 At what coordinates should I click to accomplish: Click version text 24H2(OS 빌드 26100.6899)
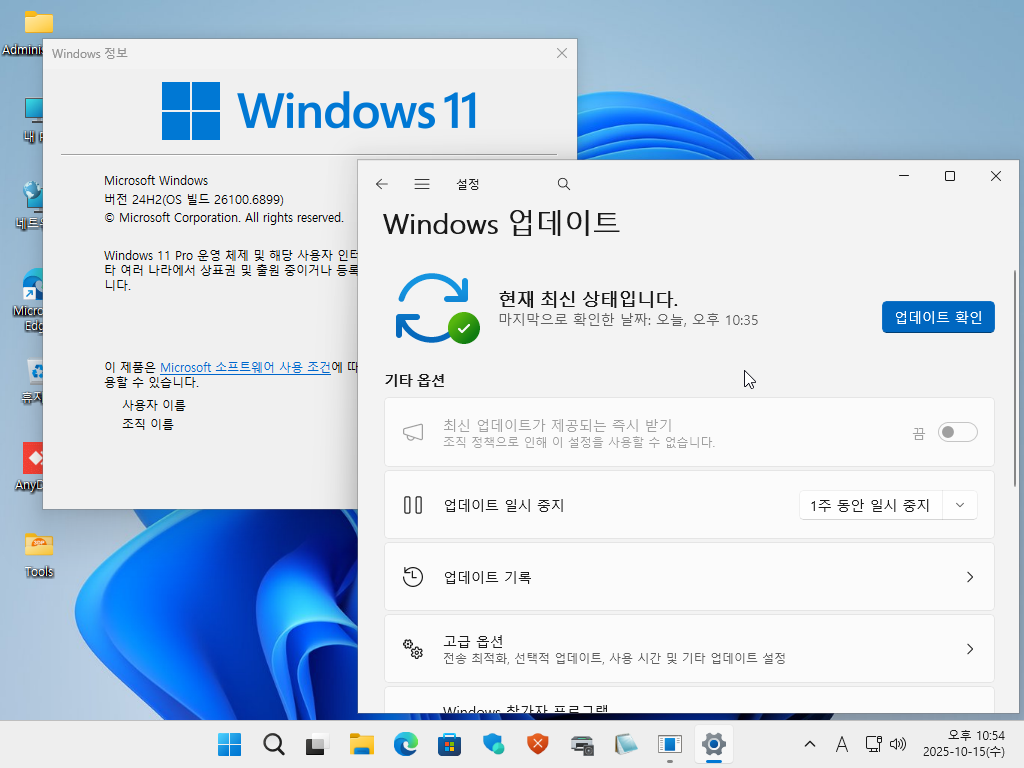[208, 199]
